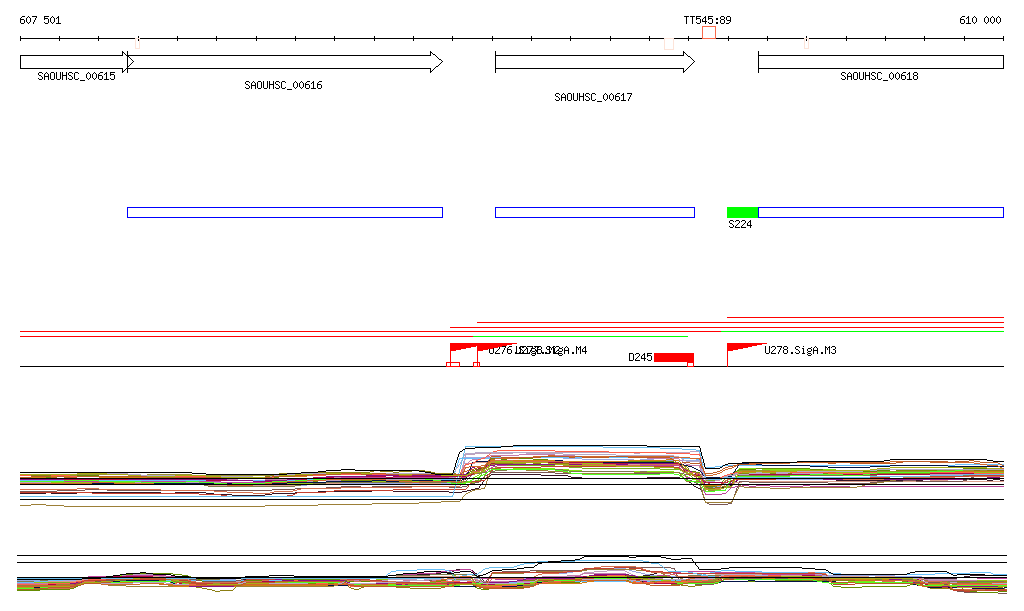Viewport: 1024px width, 611px height.
Task: Click the TT545:89 label text
Action: pyautogui.click(x=707, y=20)
